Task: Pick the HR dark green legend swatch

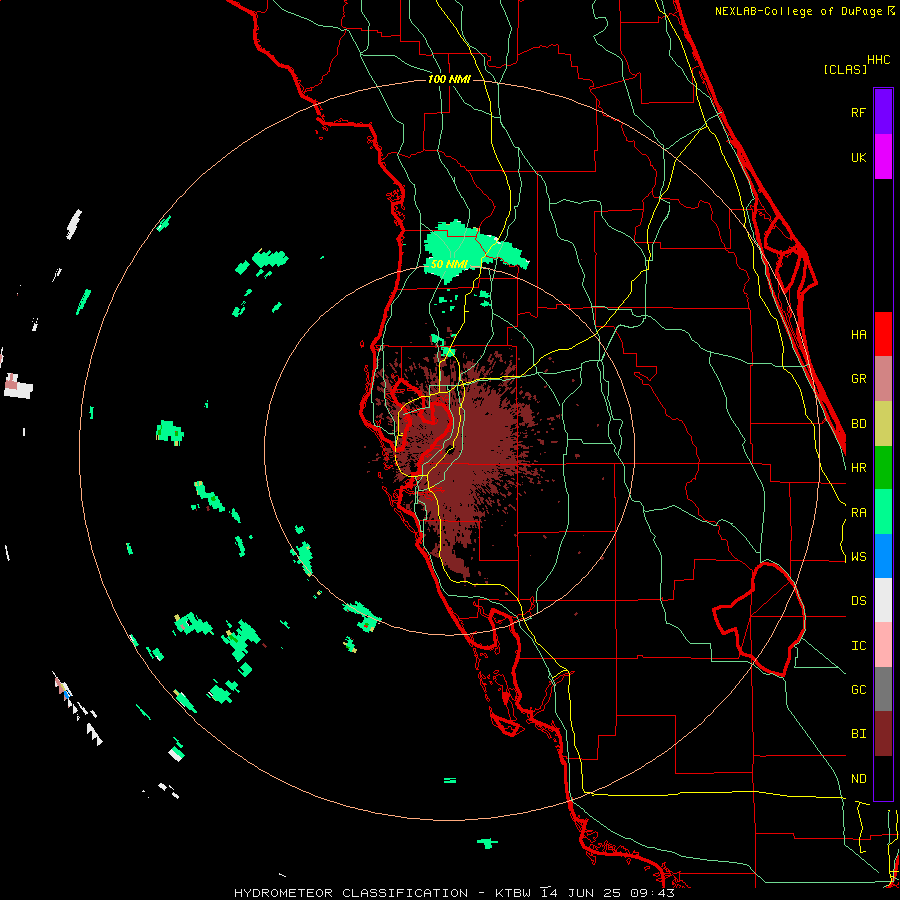Action: [x=883, y=468]
